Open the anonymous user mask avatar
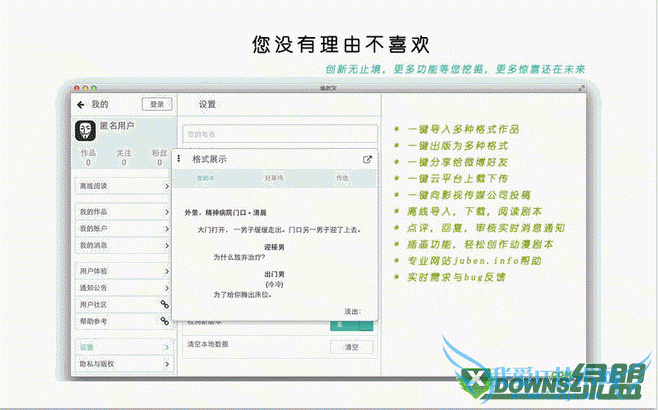This screenshot has width=658, height=410. (x=86, y=130)
